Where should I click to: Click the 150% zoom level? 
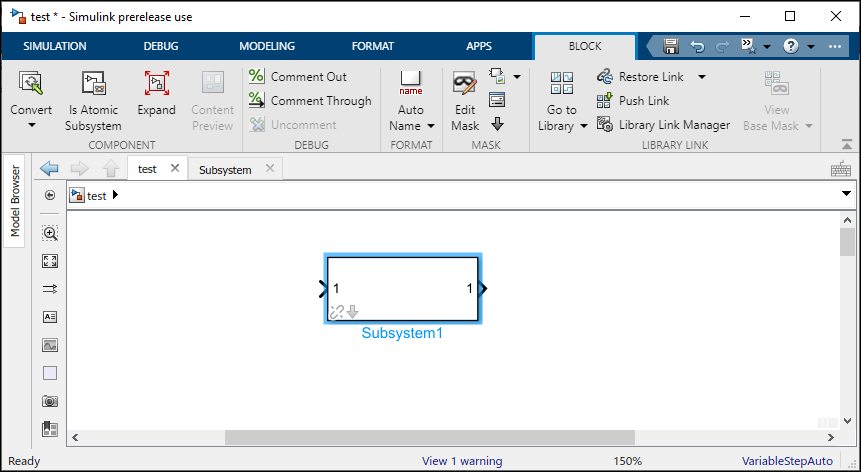coord(628,461)
